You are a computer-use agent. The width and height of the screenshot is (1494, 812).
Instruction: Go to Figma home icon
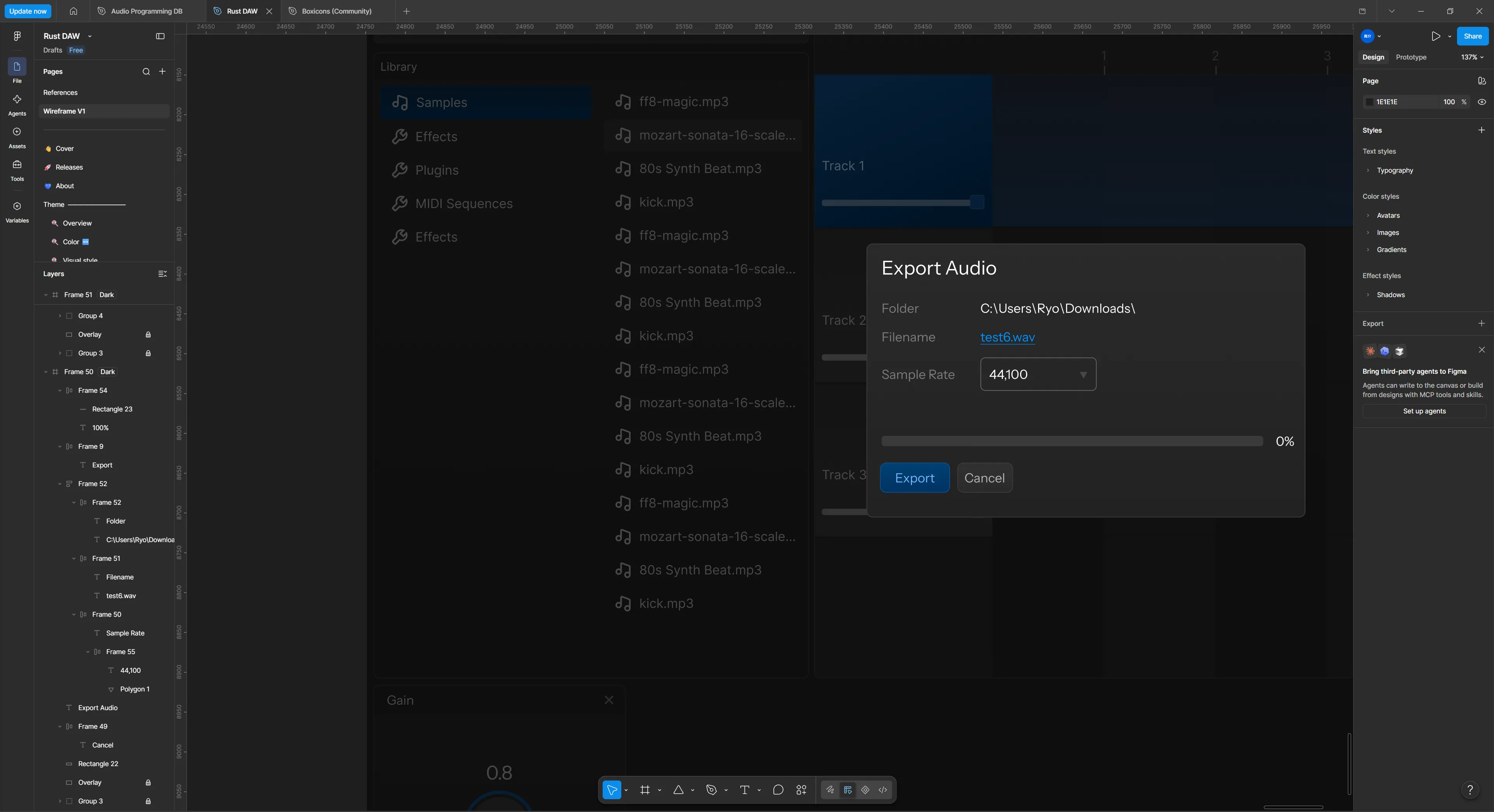(73, 11)
